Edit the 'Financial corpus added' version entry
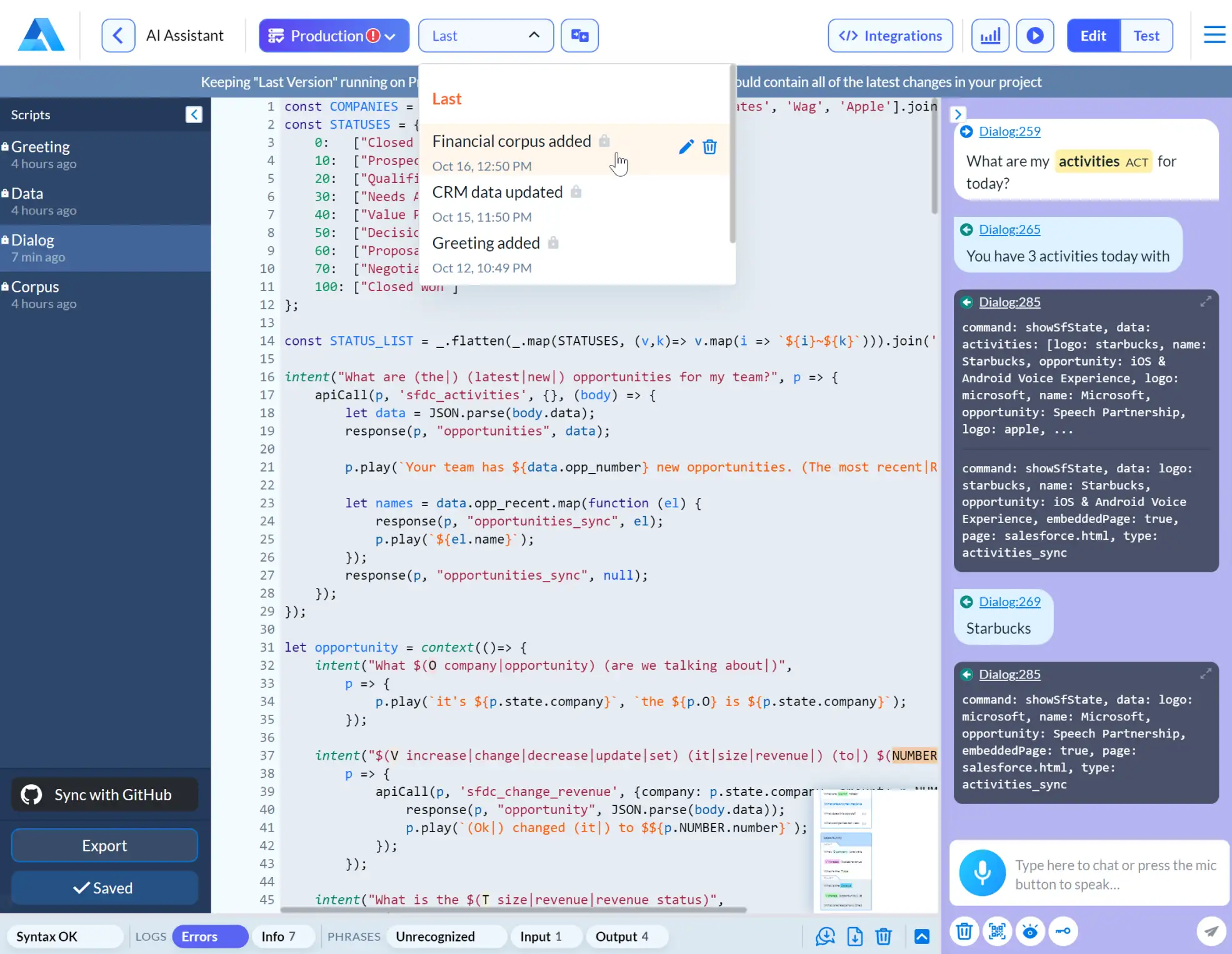 (x=686, y=146)
